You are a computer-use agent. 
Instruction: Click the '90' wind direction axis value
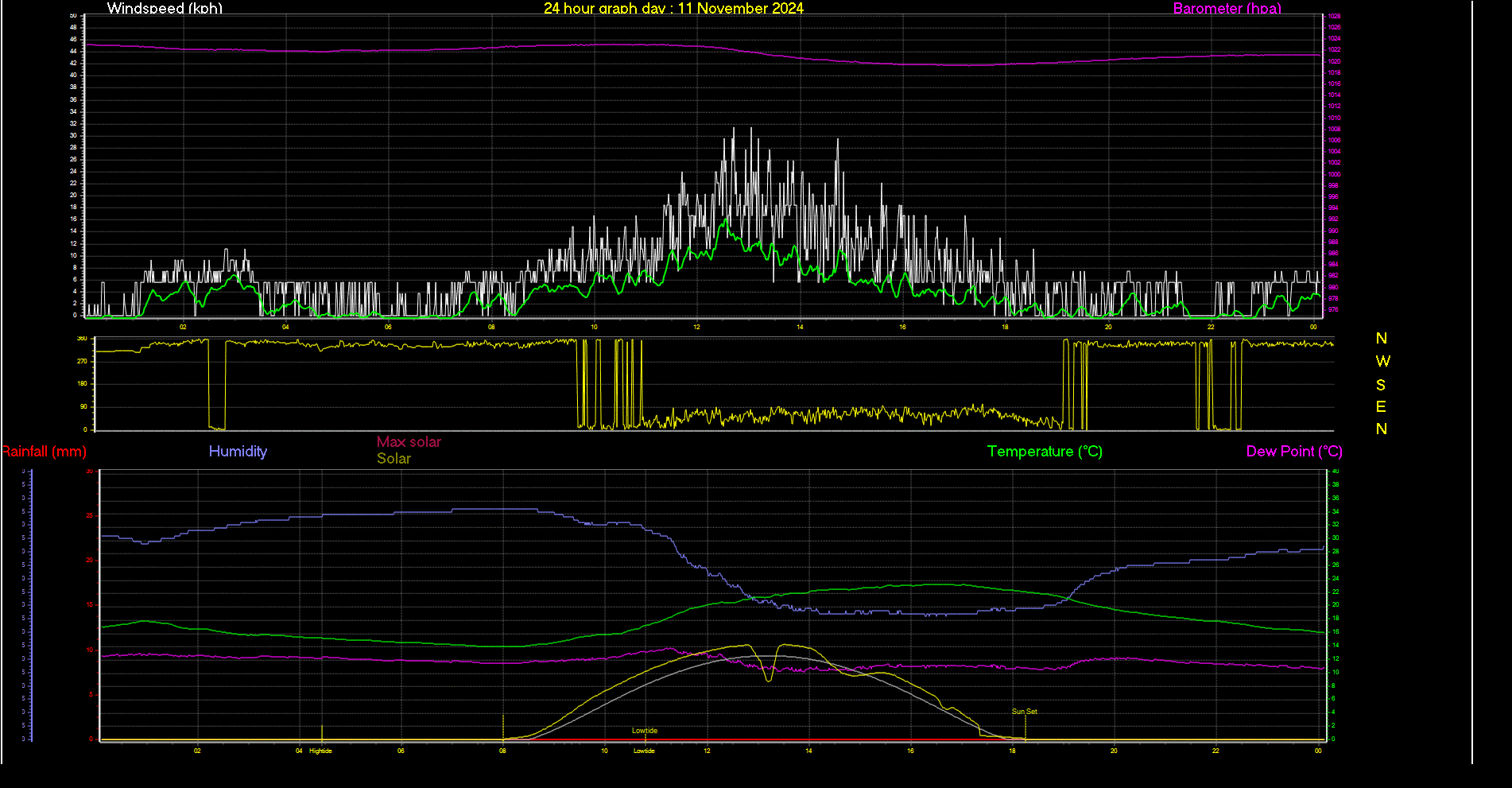tap(83, 407)
